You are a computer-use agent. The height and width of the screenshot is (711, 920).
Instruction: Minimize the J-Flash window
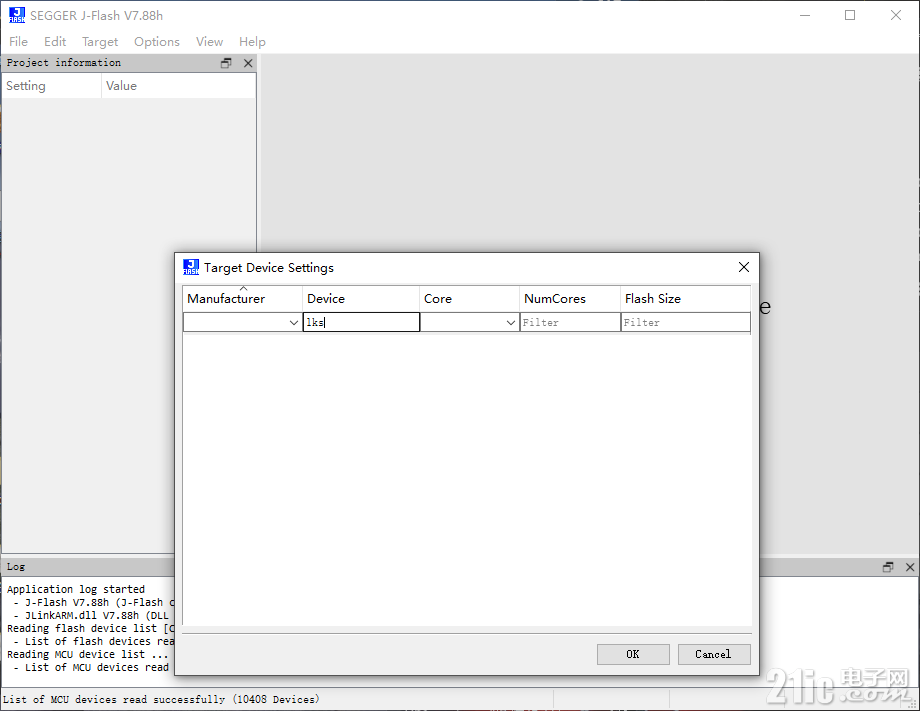click(x=805, y=15)
